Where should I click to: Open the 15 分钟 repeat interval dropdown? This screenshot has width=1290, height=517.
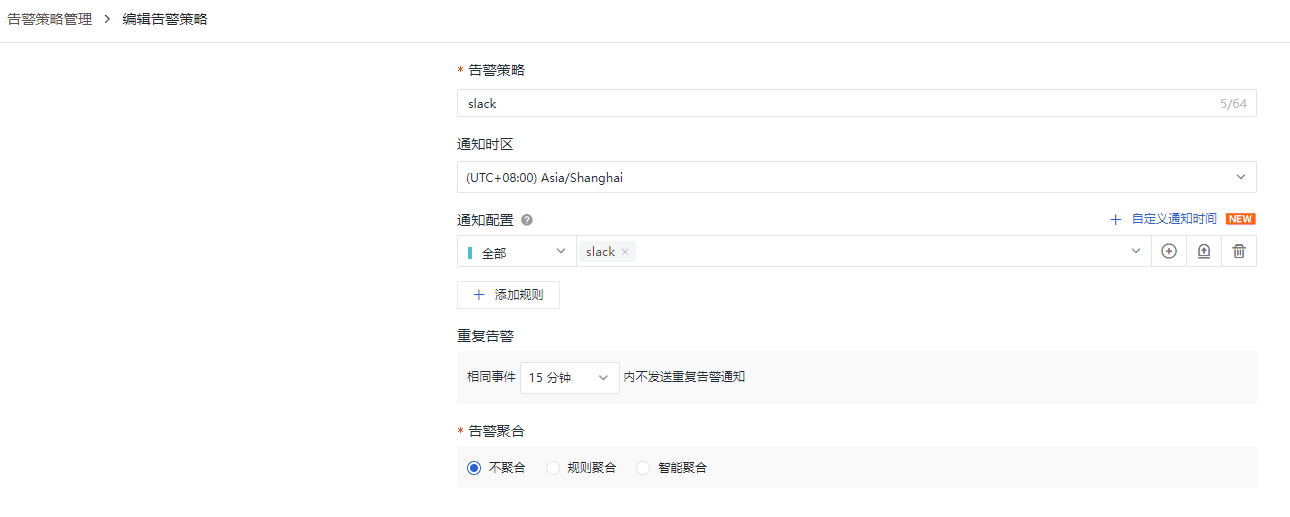pyautogui.click(x=569, y=377)
